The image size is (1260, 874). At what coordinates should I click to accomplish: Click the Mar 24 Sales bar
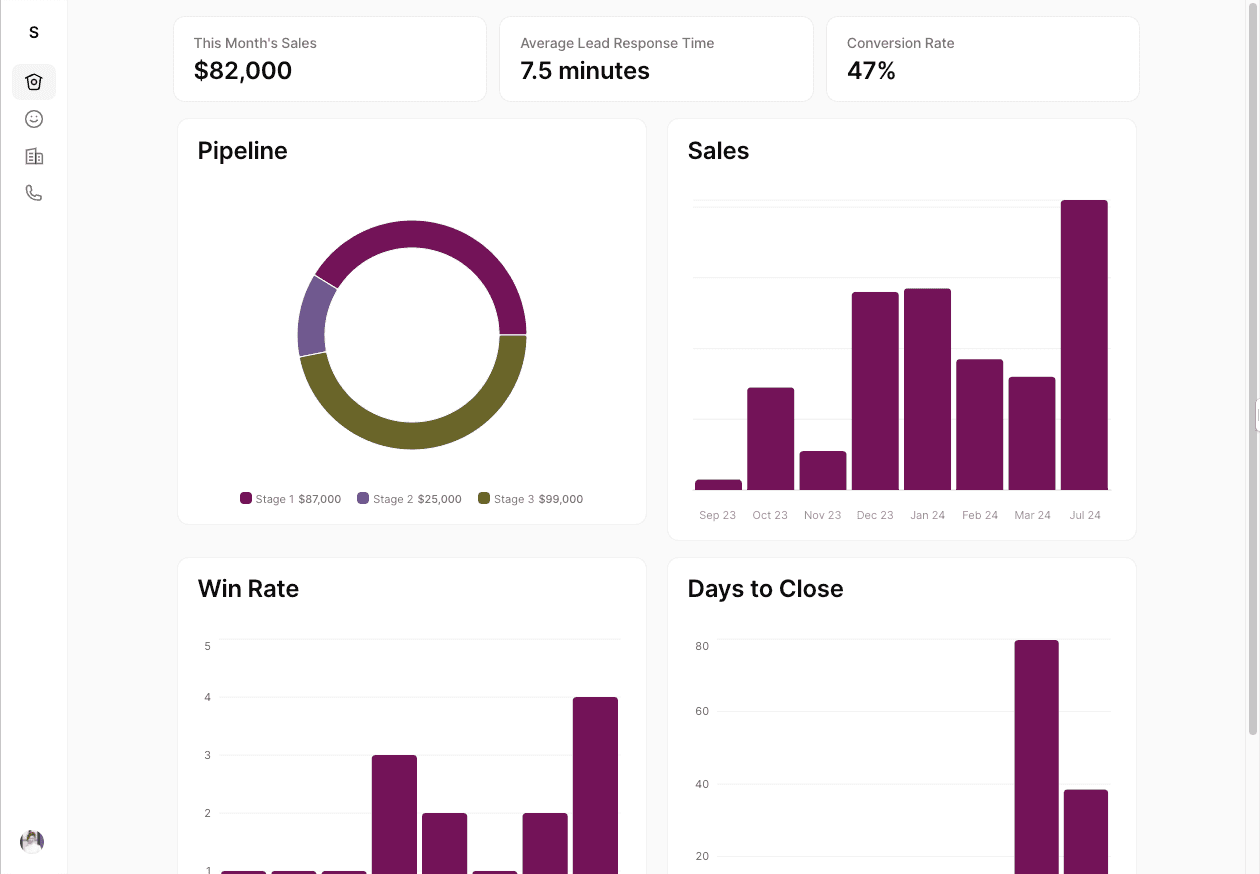(x=1032, y=433)
